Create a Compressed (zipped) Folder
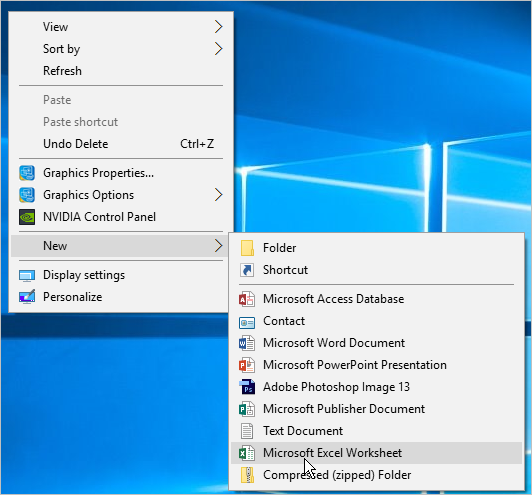This screenshot has height=495, width=532. click(x=377, y=475)
